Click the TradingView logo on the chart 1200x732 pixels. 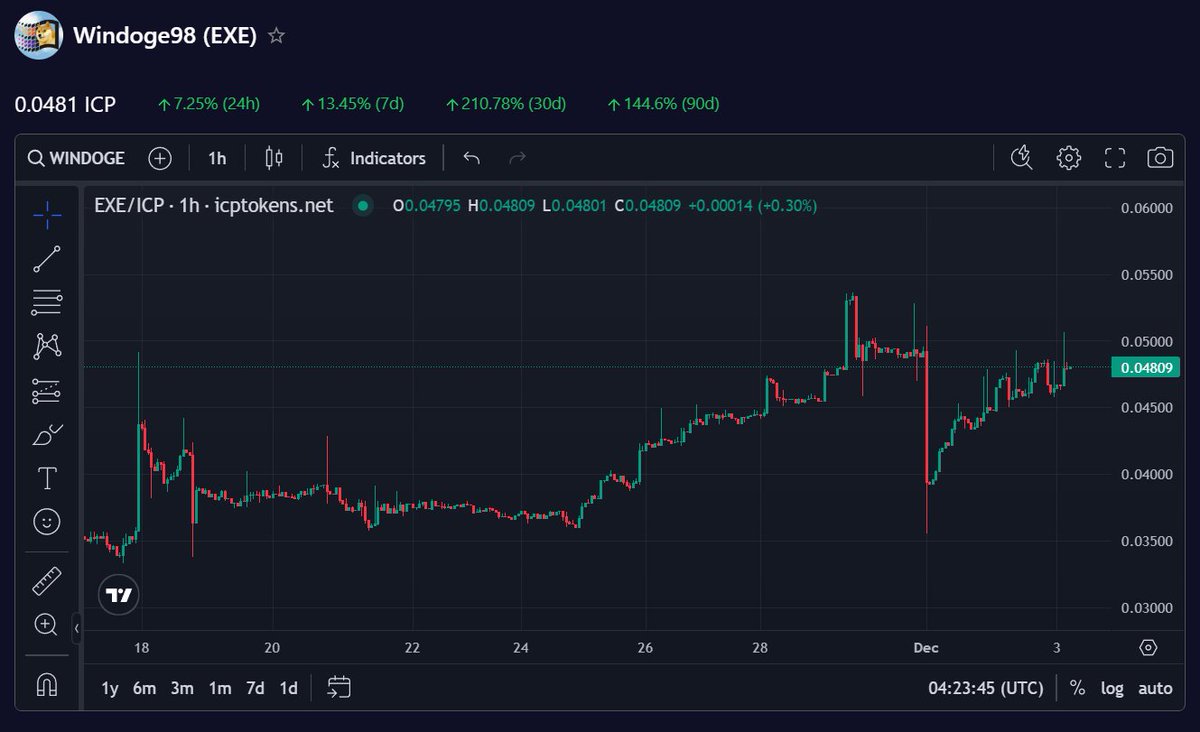coord(119,595)
